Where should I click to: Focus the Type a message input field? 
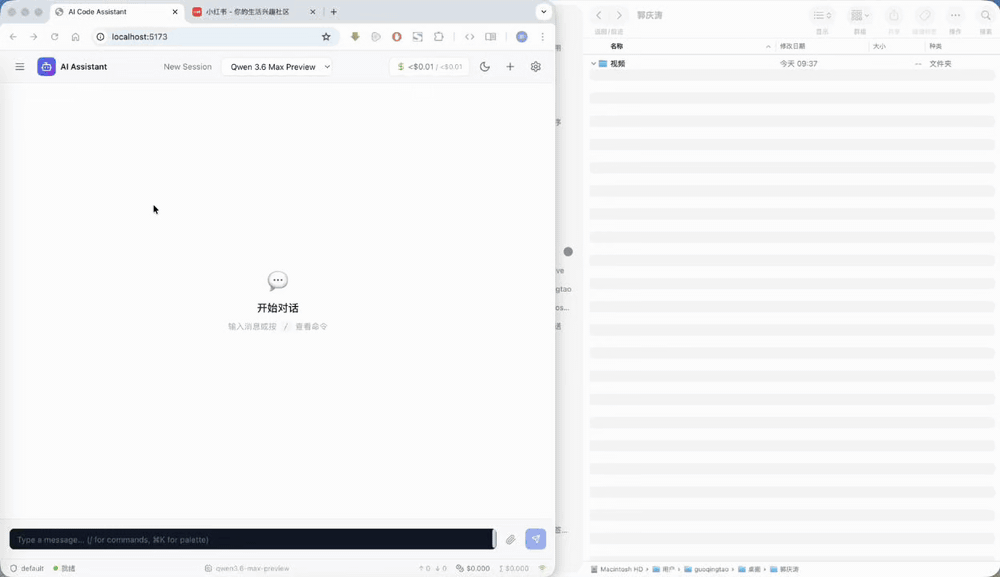tap(252, 539)
